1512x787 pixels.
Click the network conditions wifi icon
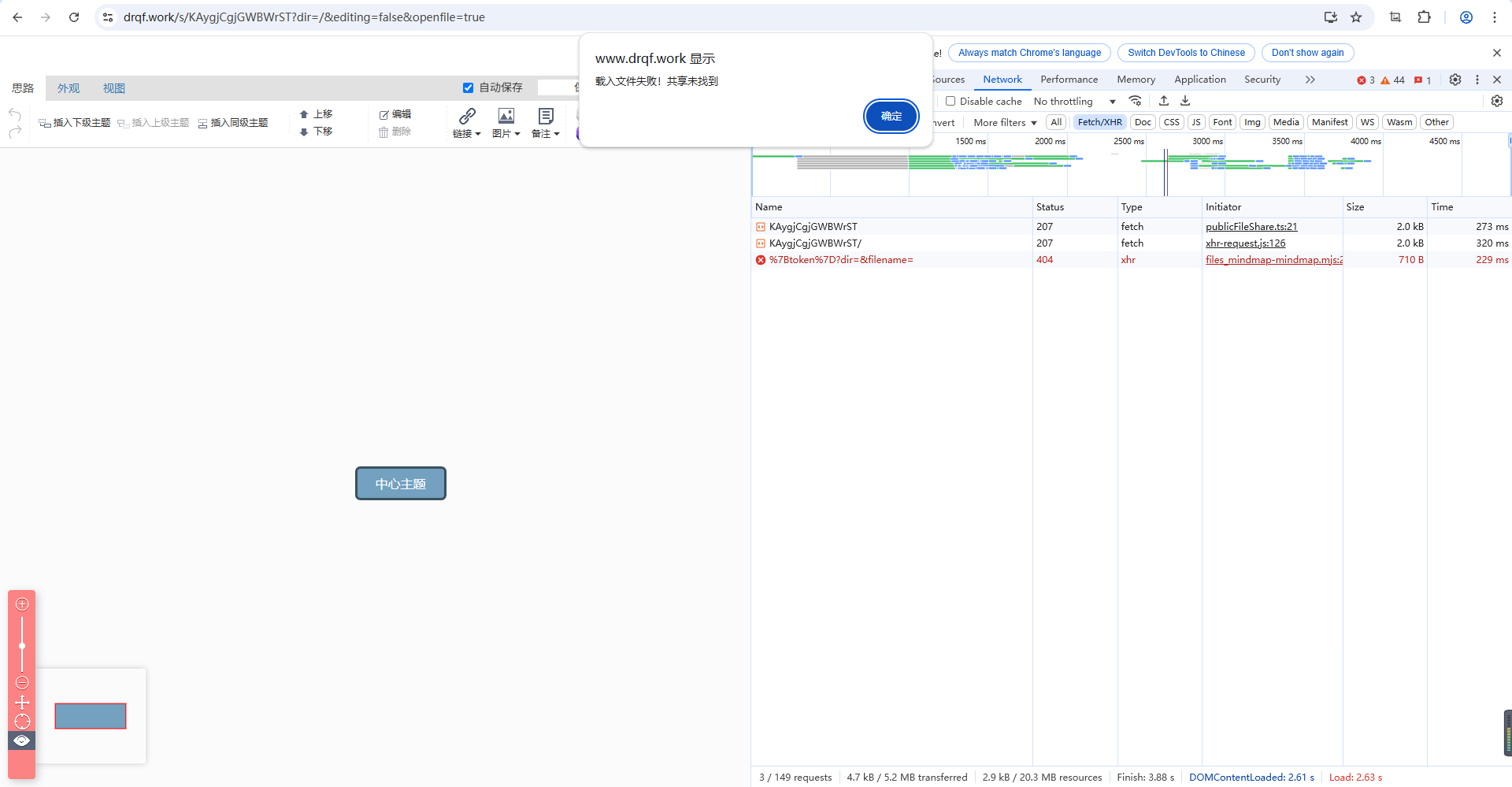(x=1135, y=101)
